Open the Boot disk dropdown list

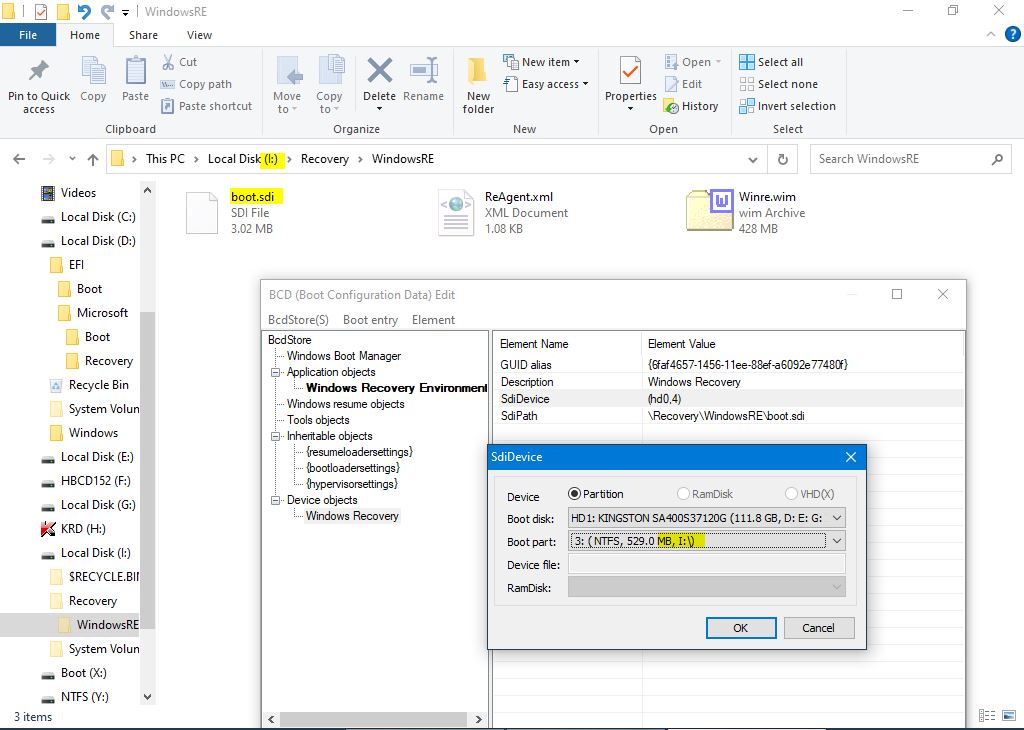tap(837, 518)
